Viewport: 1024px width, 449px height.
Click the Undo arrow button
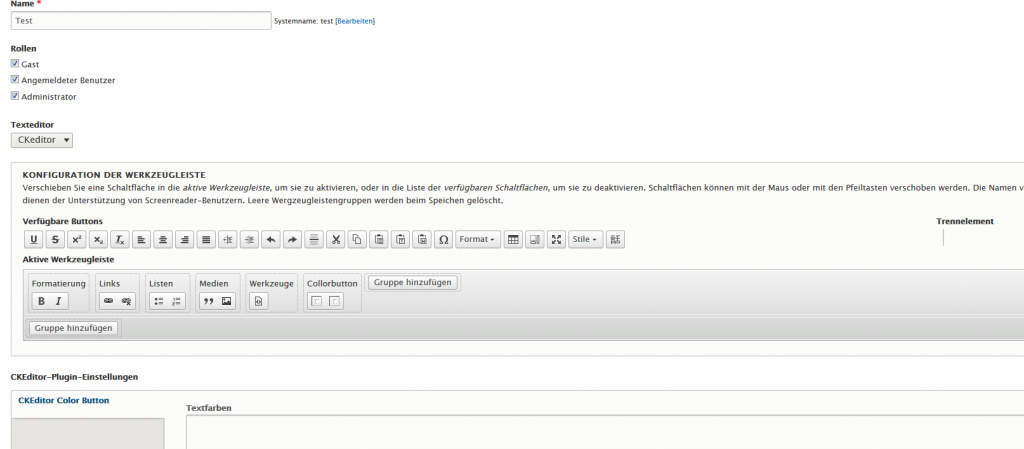coord(270,240)
